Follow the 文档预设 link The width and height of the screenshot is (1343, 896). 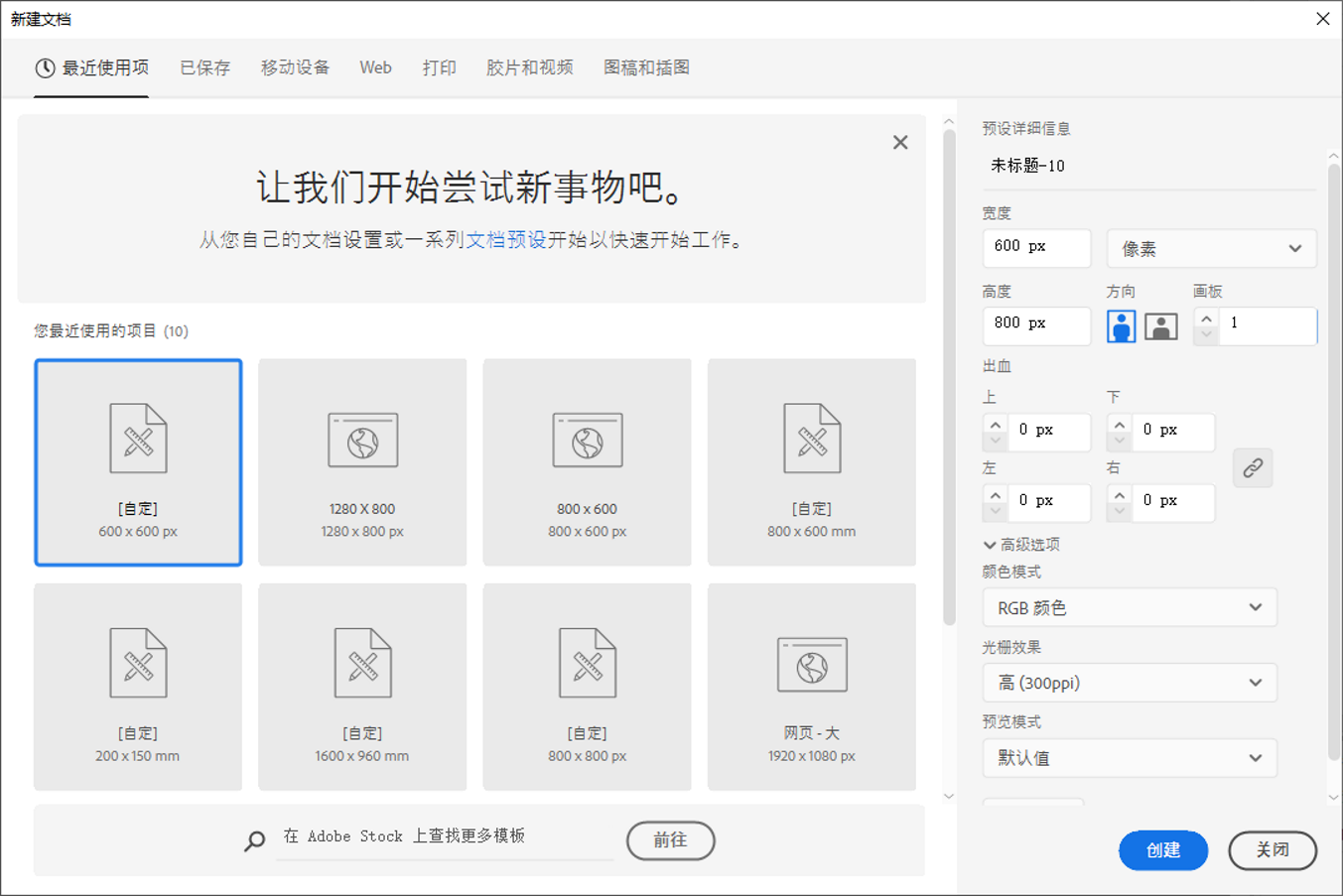(x=506, y=240)
